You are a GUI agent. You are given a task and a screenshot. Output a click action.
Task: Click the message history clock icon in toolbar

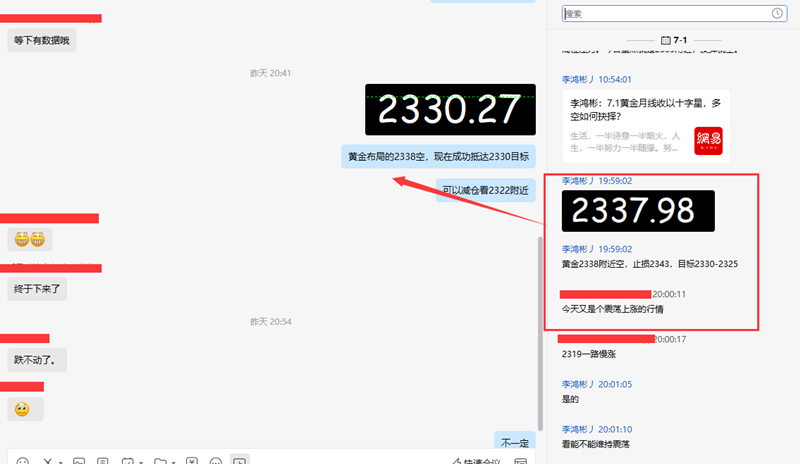239,459
